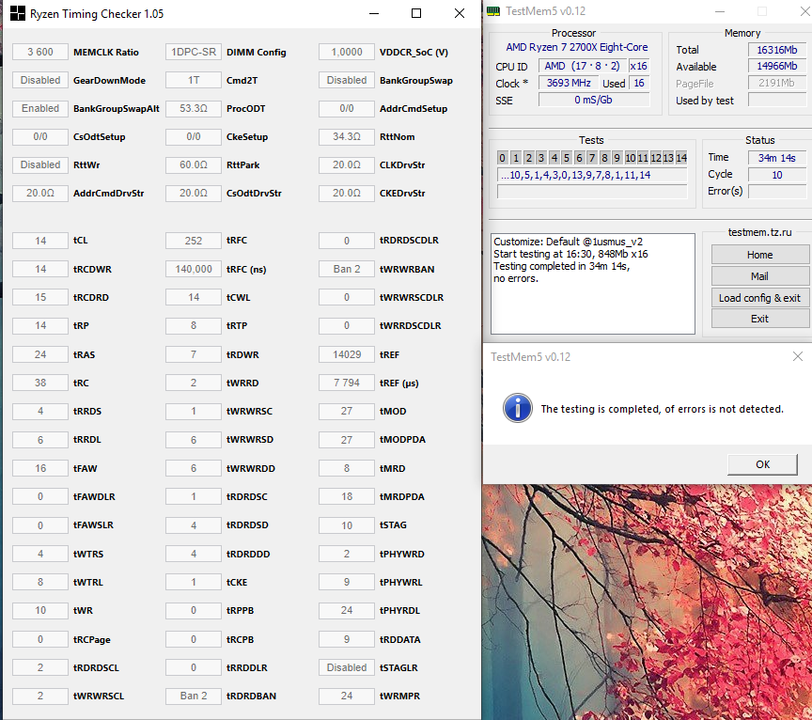812x720 pixels.
Task: Click the Total memory value 16316Mb
Action: click(x=777, y=50)
